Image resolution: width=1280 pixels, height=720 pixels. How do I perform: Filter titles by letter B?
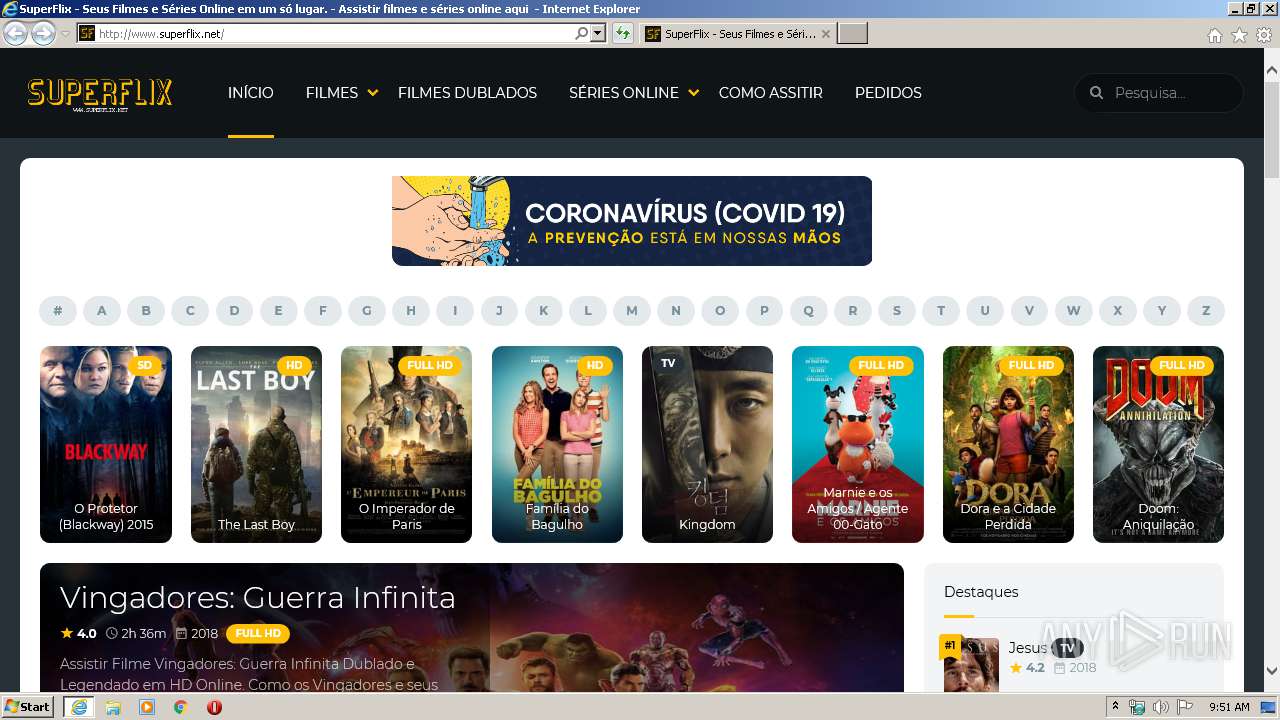(146, 310)
